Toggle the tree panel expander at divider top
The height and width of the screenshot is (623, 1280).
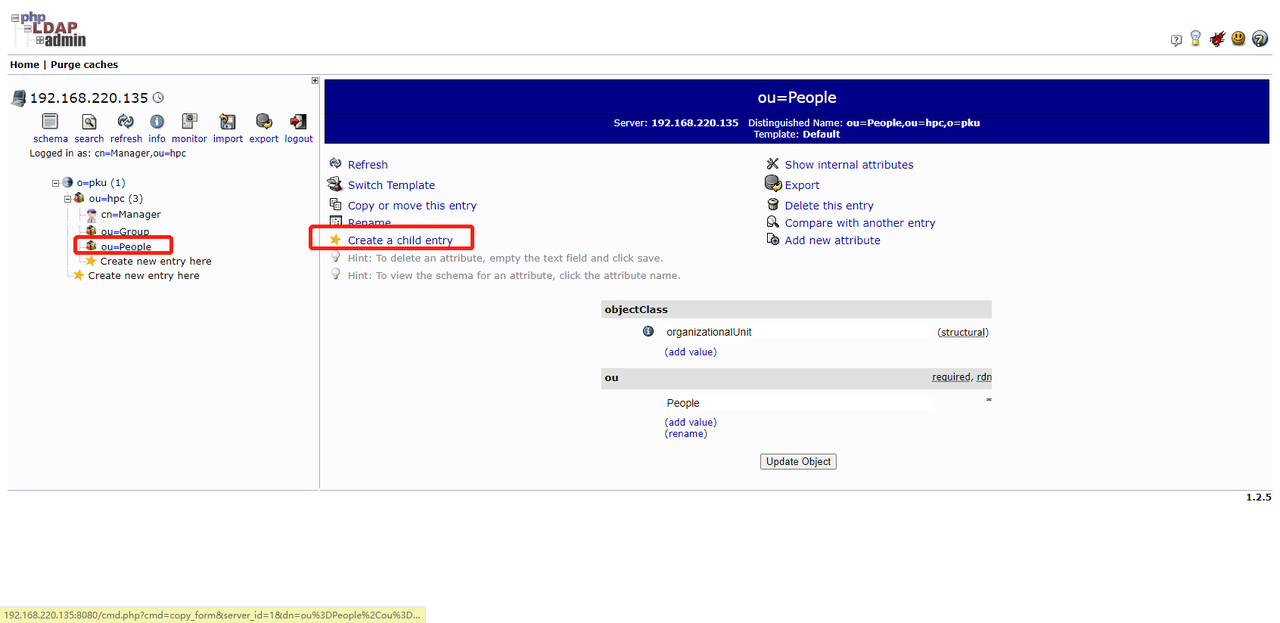click(x=315, y=81)
